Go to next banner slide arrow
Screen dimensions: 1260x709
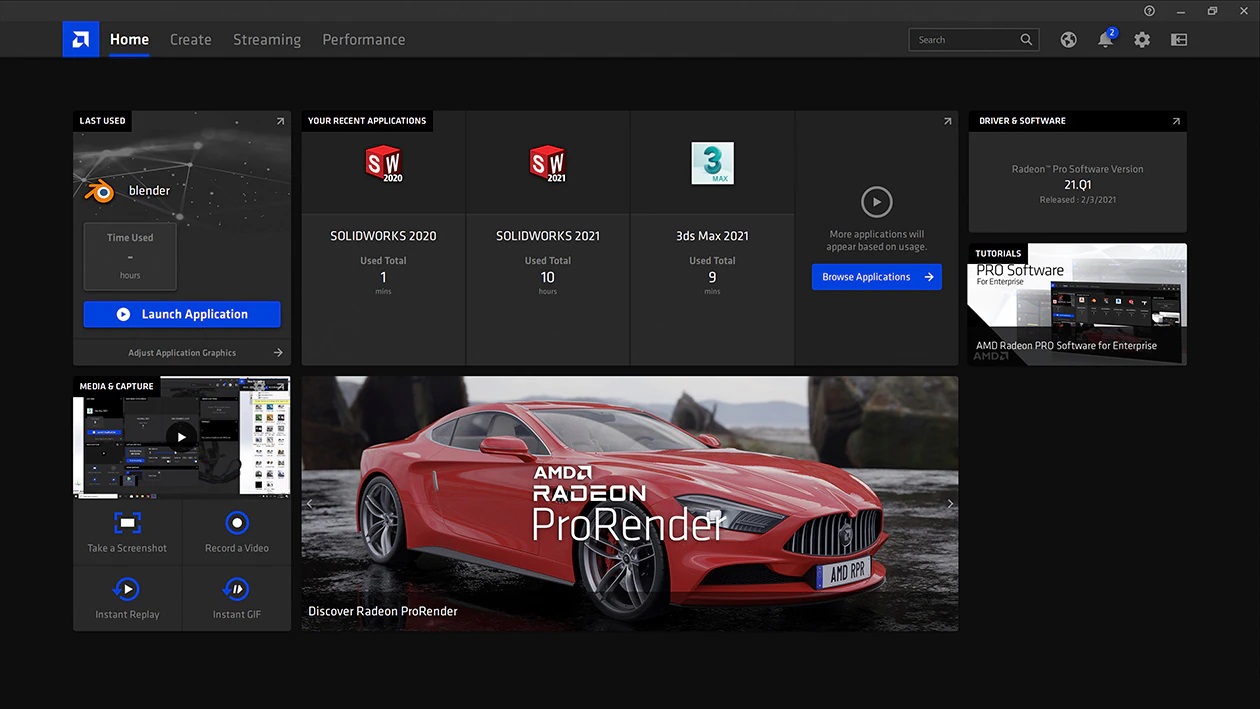pos(949,504)
